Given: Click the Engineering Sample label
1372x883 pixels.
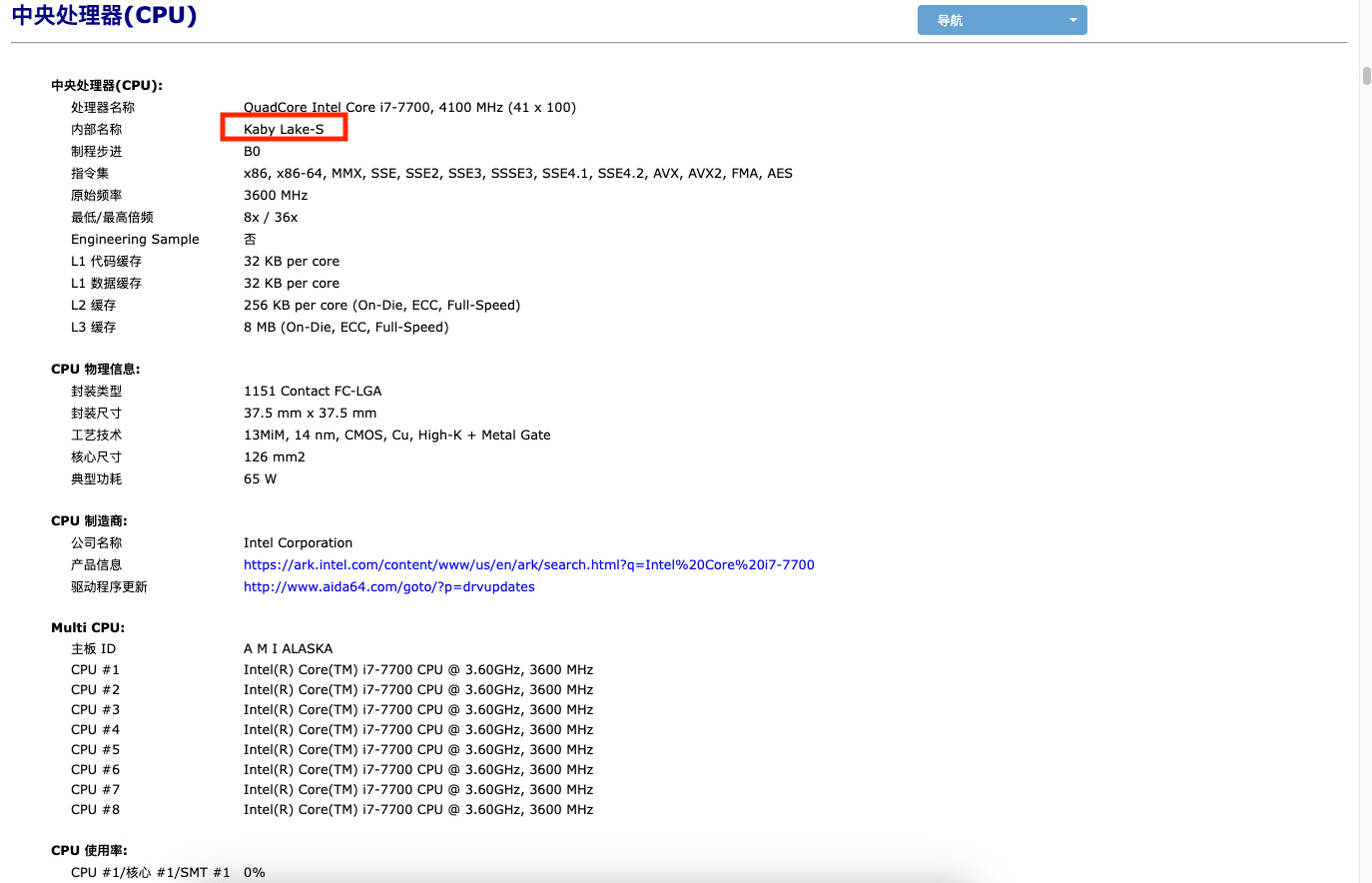Looking at the screenshot, I should (135, 239).
